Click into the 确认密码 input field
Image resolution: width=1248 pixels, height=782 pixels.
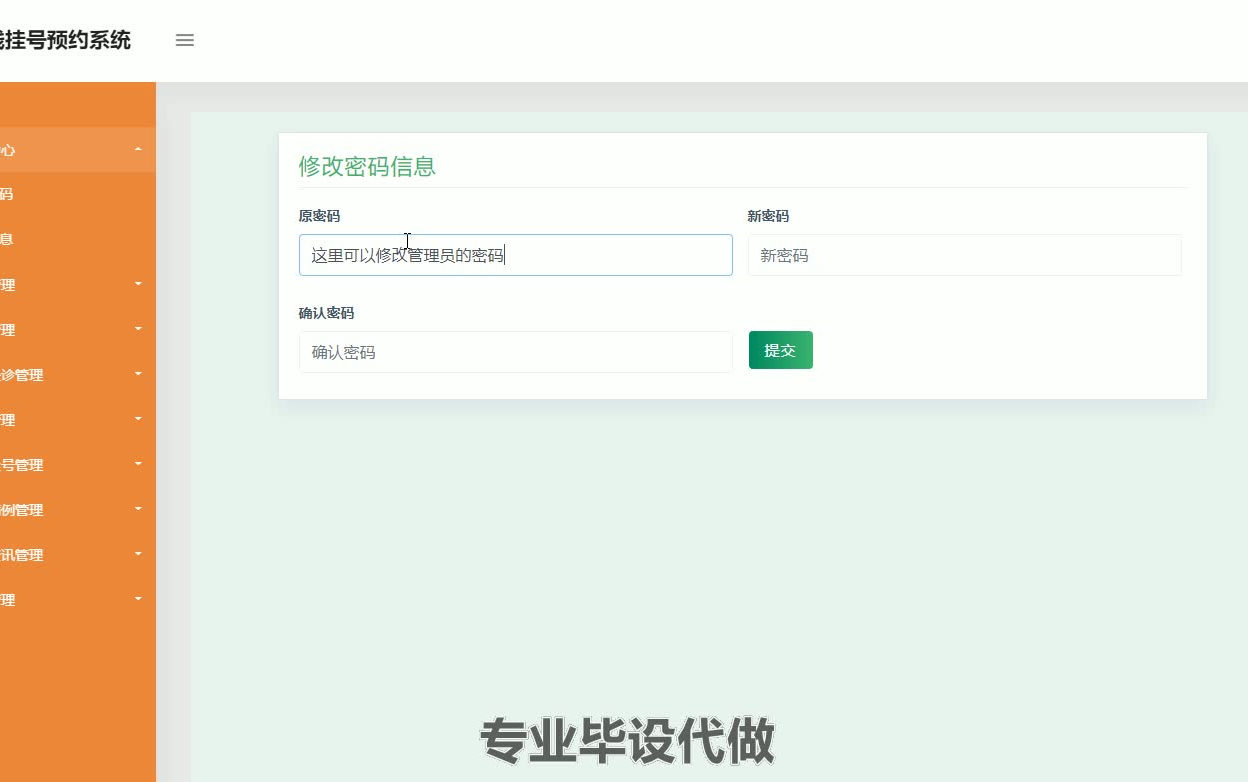click(515, 352)
